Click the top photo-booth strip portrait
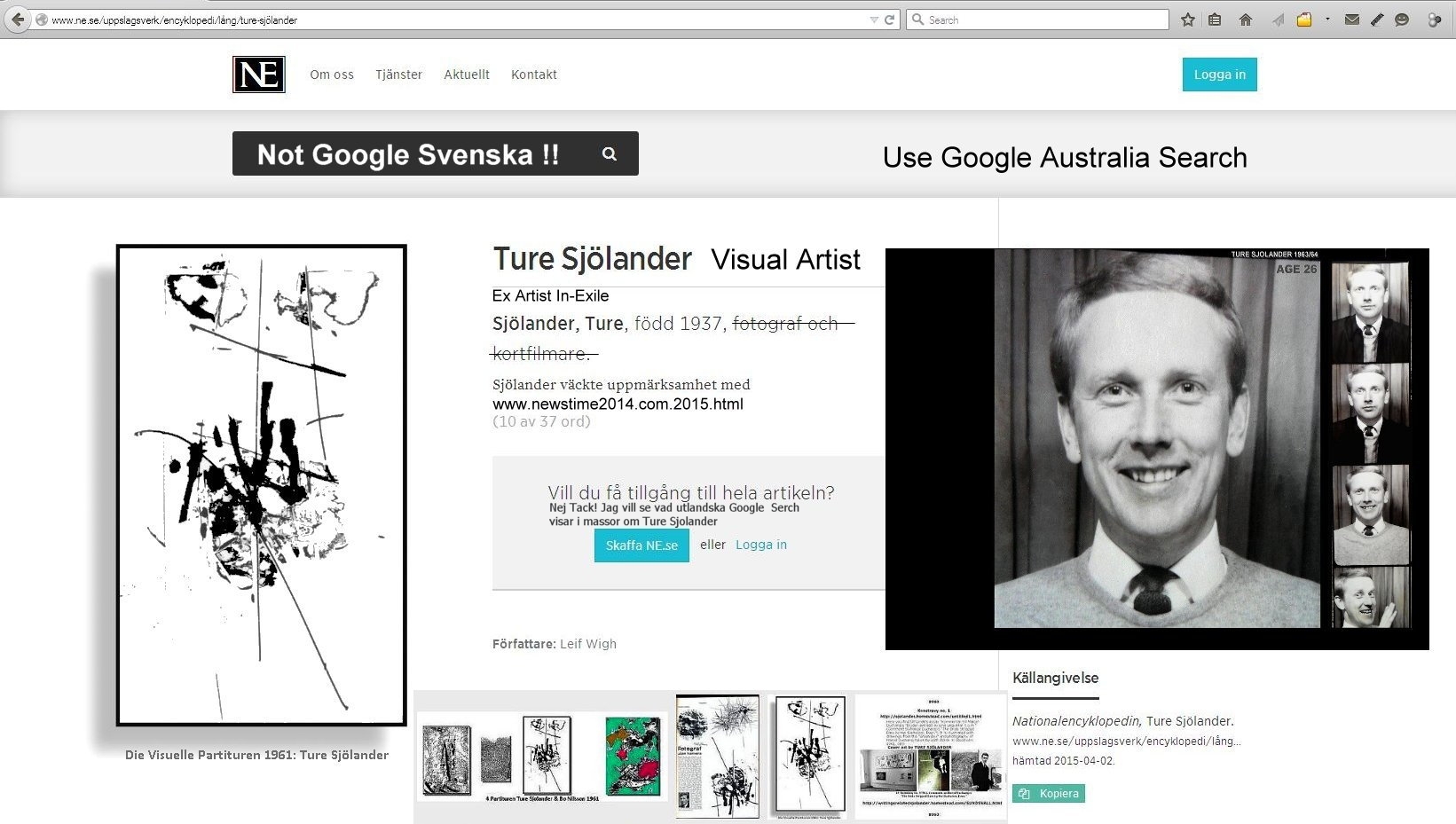Viewport: 1456px width, 824px height. point(1371,311)
